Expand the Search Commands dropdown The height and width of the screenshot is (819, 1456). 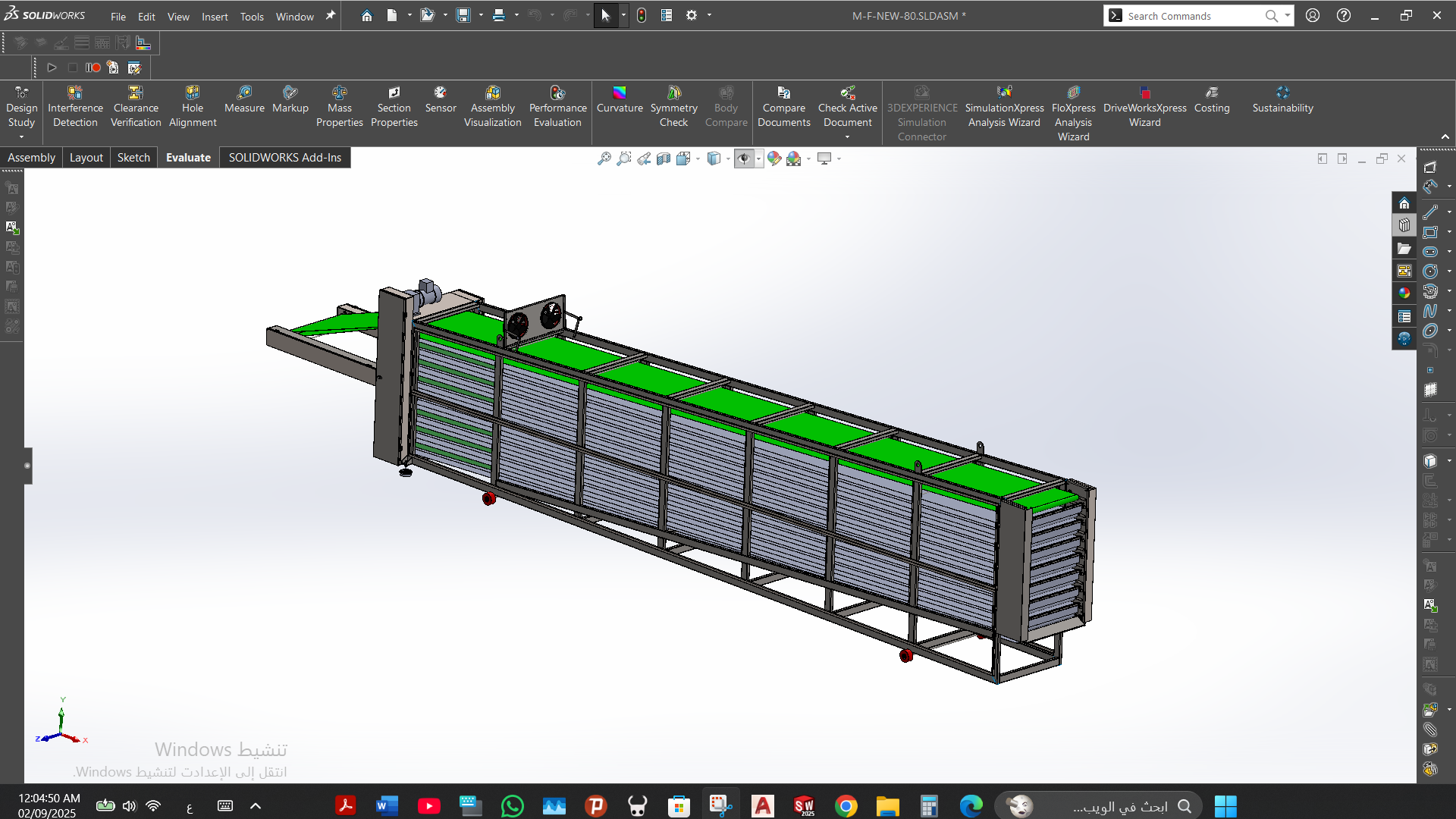tap(1287, 15)
